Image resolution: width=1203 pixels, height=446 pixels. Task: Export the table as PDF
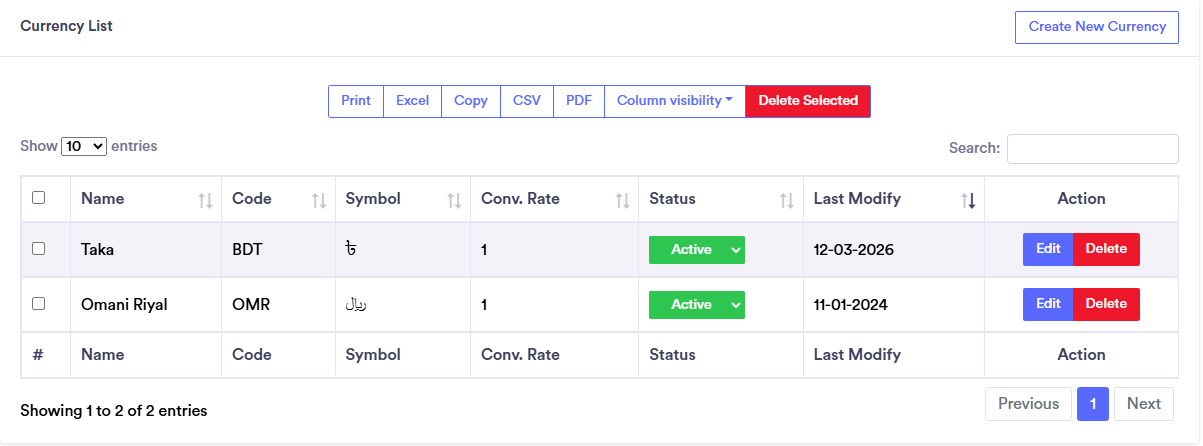pyautogui.click(x=579, y=101)
